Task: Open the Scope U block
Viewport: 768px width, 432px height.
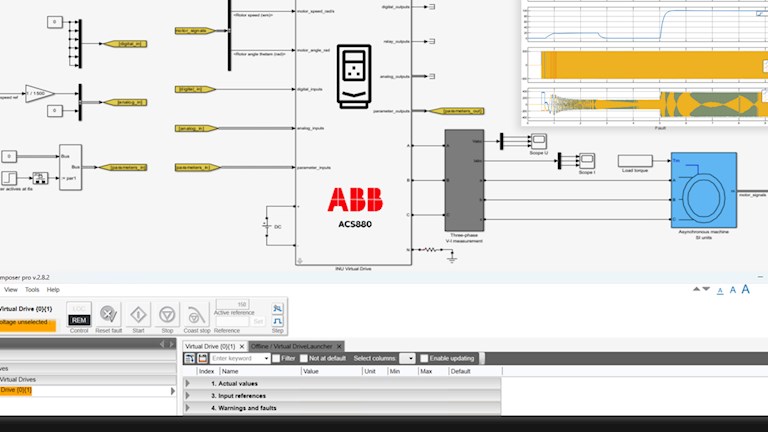Action: [x=538, y=140]
